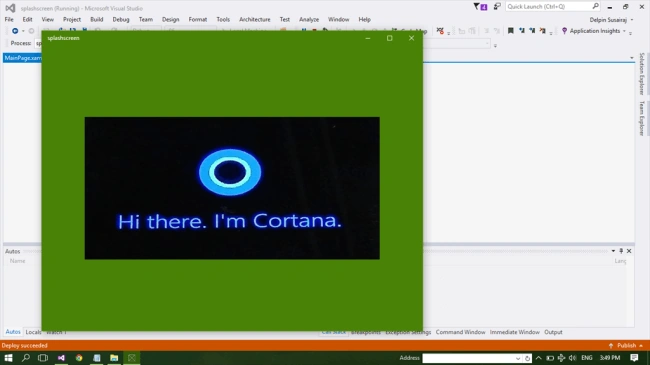Click volume icon in system tray
The width and height of the screenshot is (650, 365).
[x=572, y=358]
